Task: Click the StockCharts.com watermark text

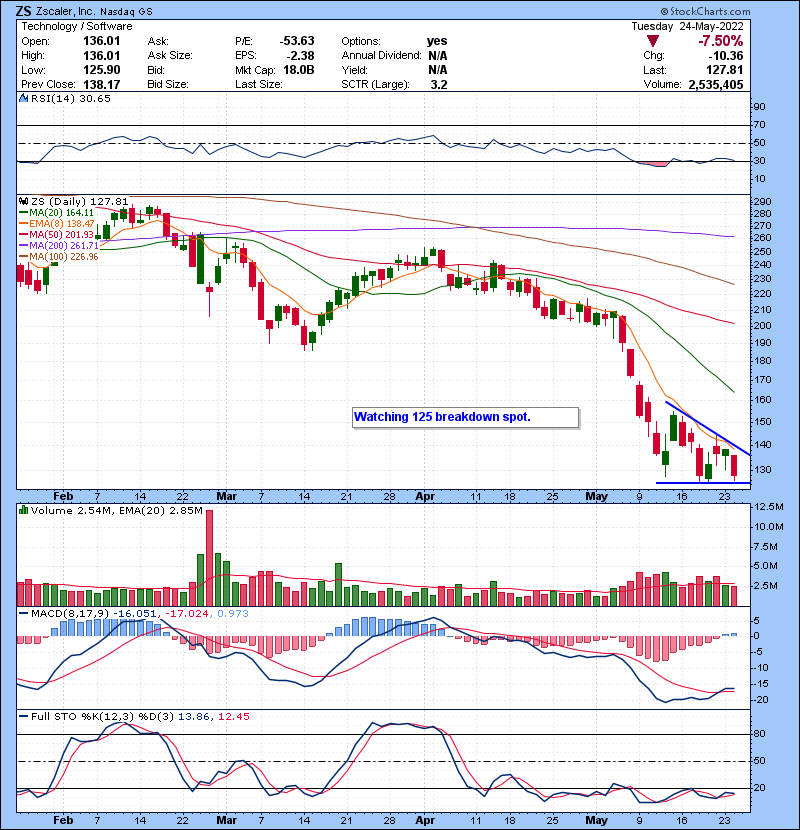Action: tap(705, 11)
